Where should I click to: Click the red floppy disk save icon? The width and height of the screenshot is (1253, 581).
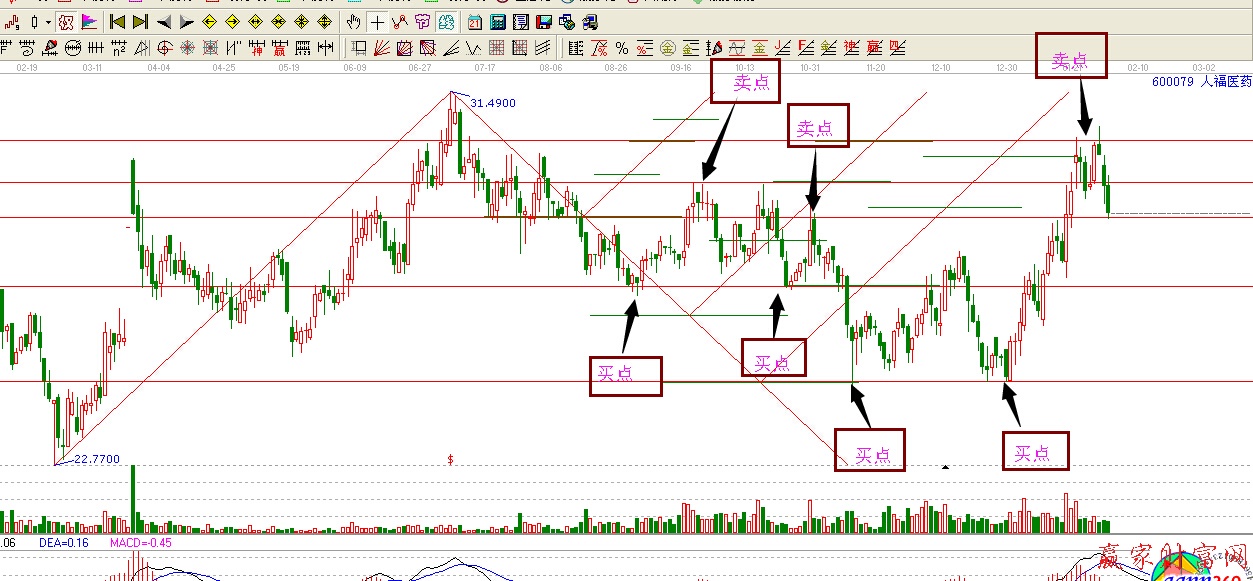(x=544, y=21)
